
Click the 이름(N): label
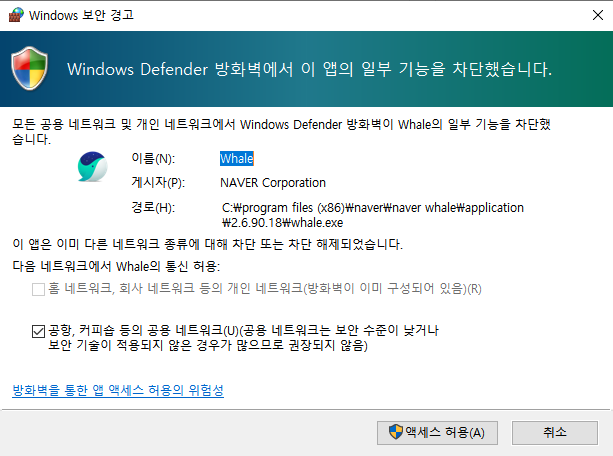(x=153, y=158)
